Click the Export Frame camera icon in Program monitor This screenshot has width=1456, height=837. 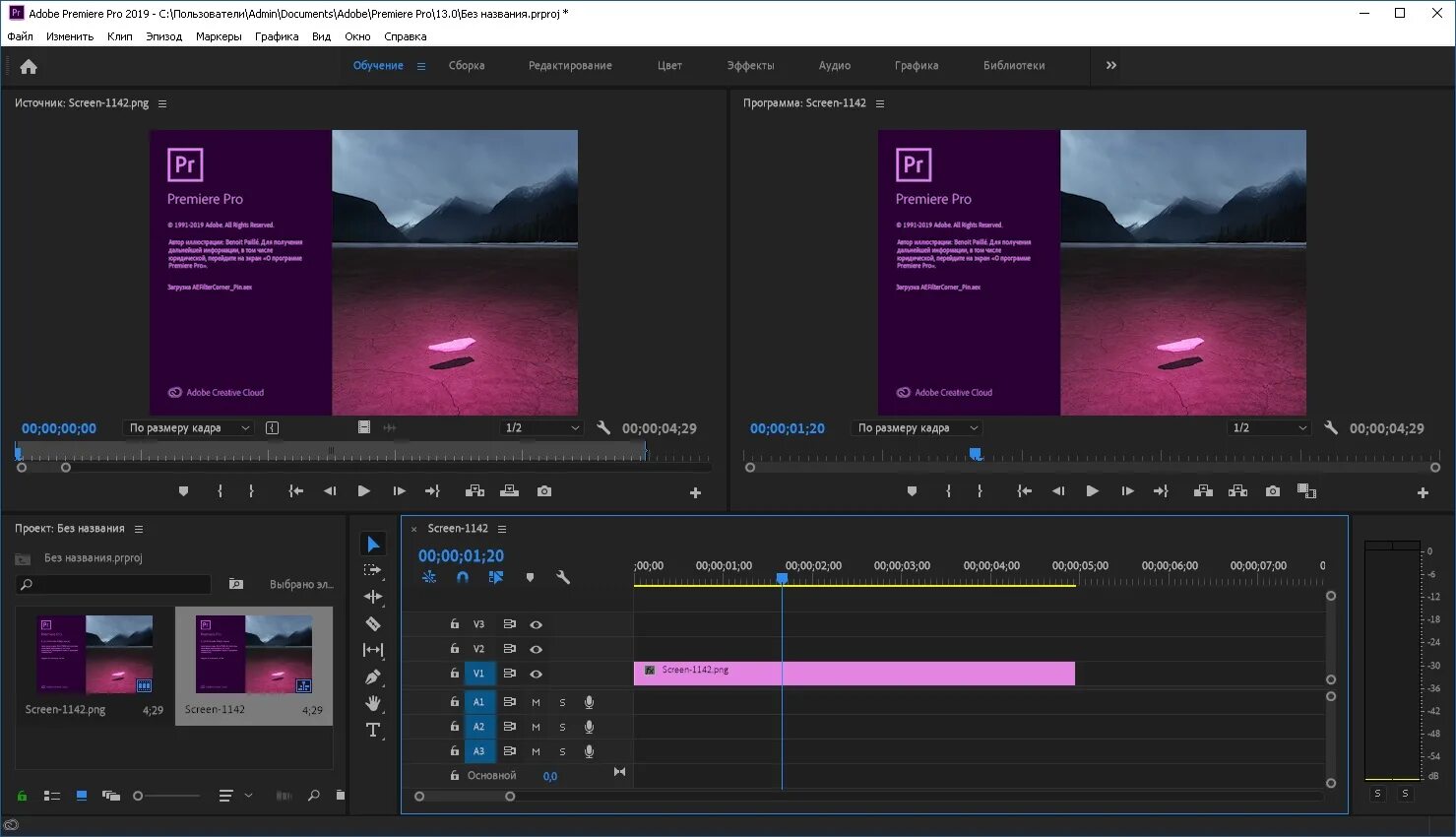point(1273,491)
